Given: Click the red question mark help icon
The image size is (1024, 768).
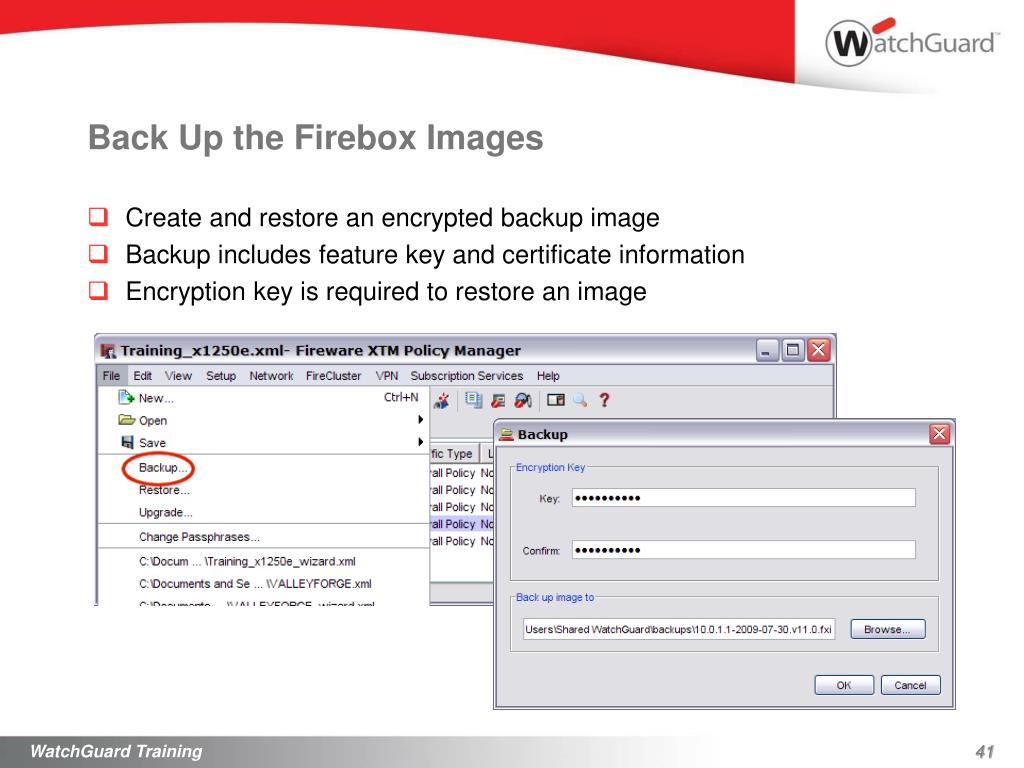Looking at the screenshot, I should point(604,400).
